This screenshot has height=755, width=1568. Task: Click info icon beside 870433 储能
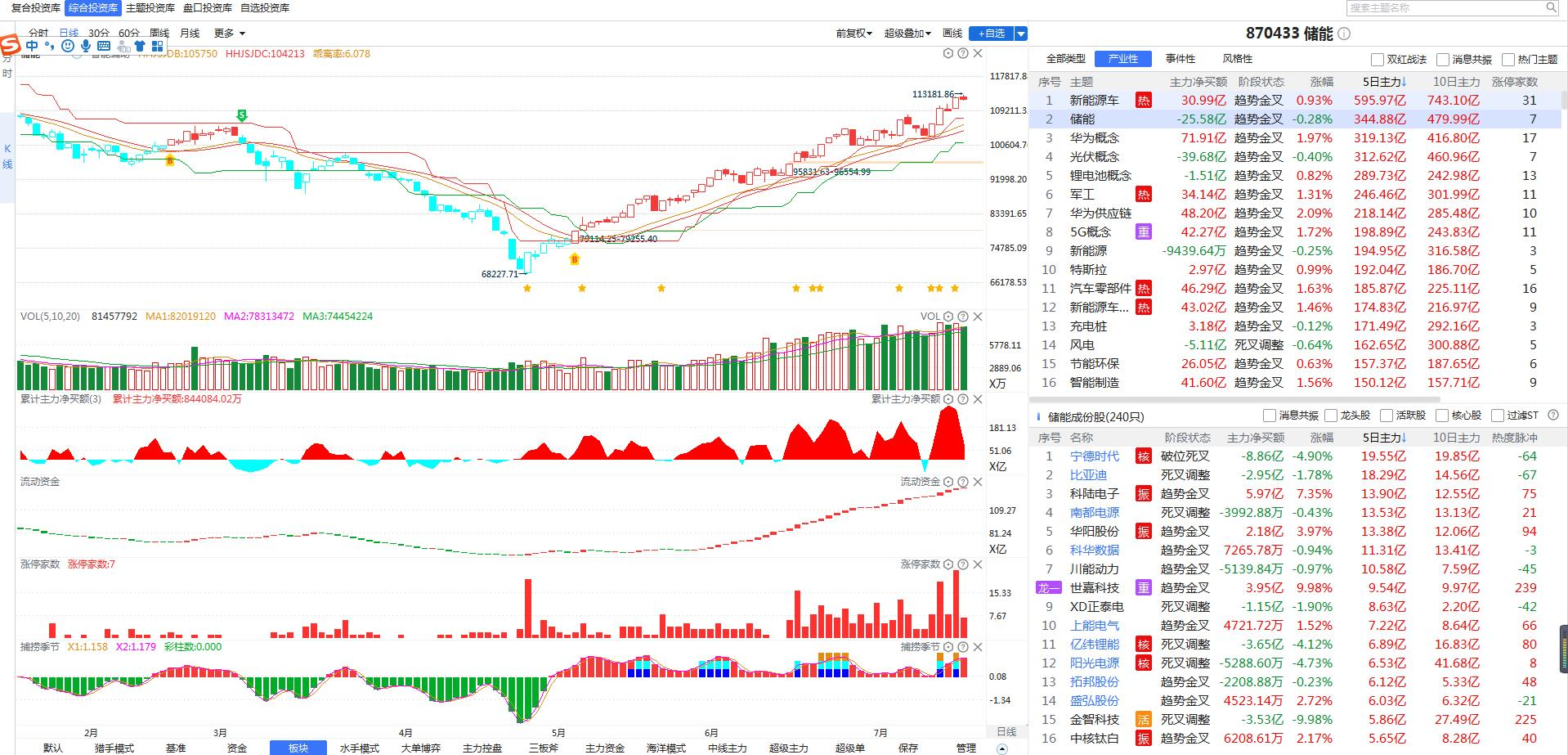click(x=1344, y=34)
